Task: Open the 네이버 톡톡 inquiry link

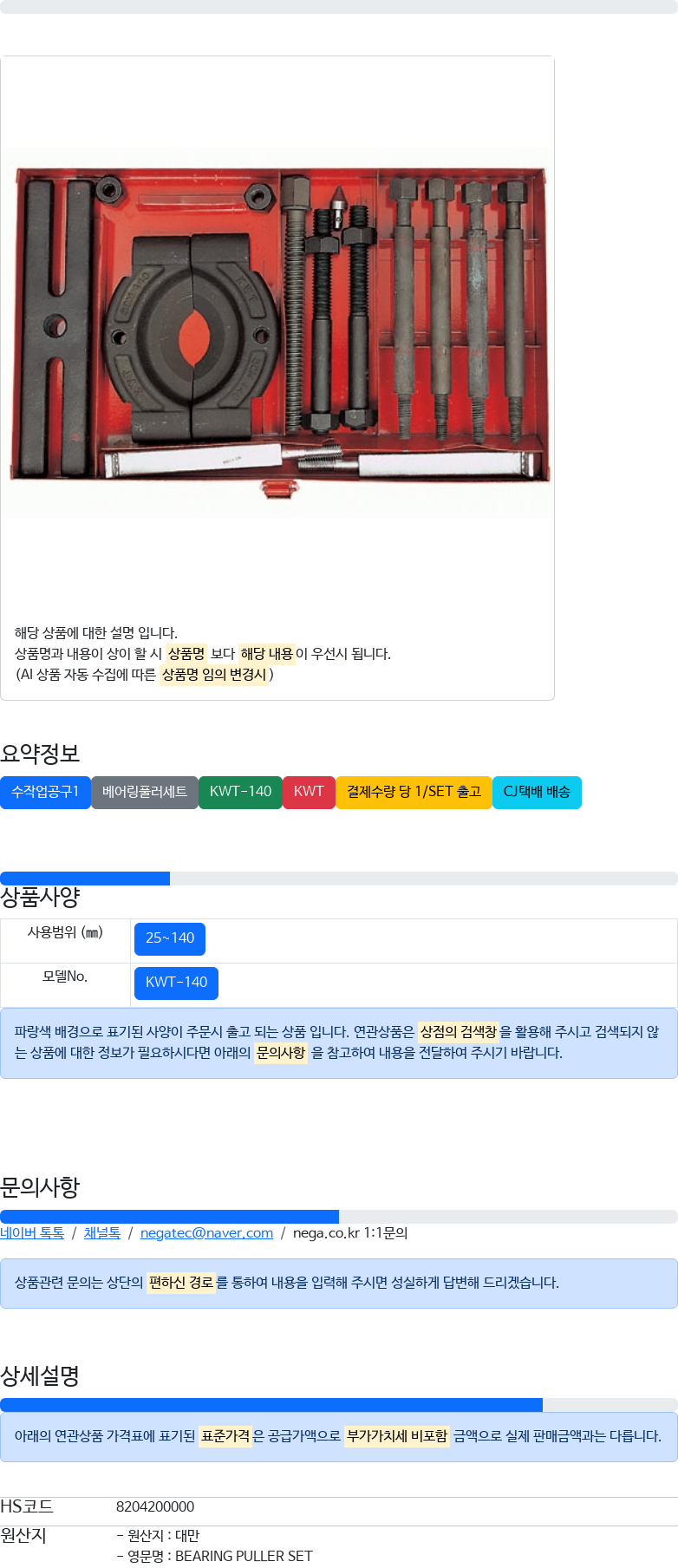Action: pos(32,1233)
